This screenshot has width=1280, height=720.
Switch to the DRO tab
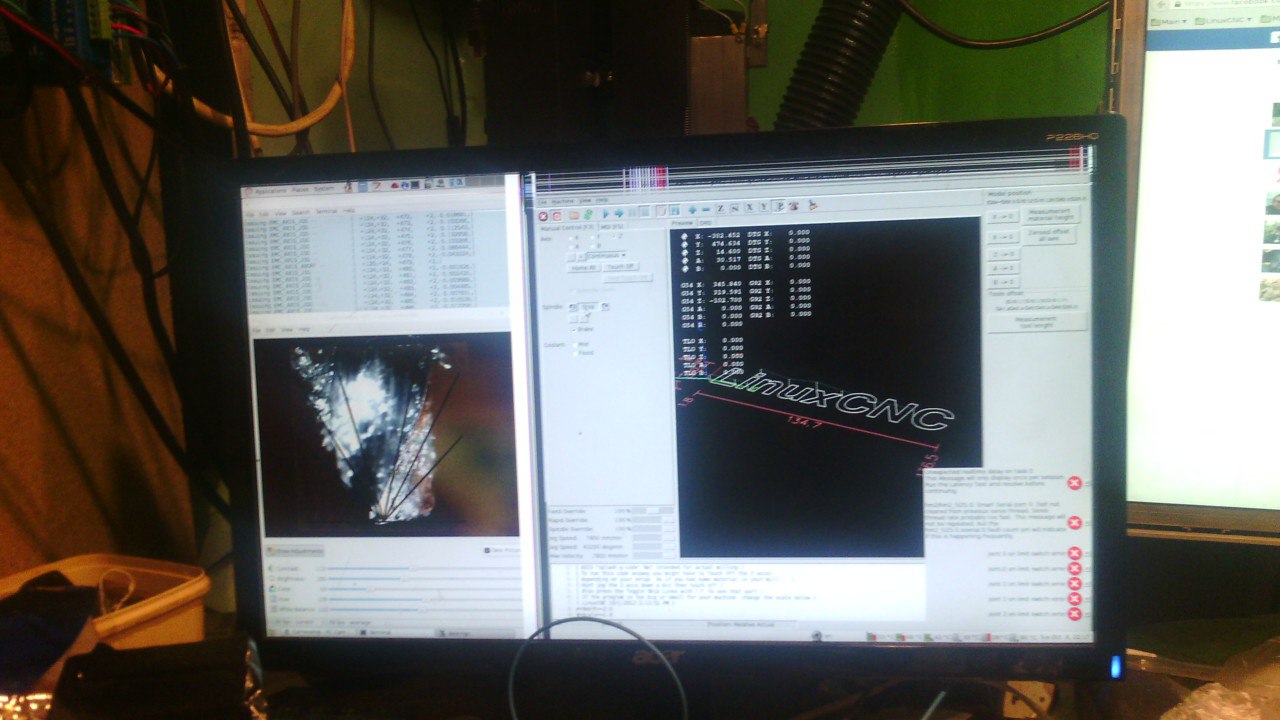(705, 221)
